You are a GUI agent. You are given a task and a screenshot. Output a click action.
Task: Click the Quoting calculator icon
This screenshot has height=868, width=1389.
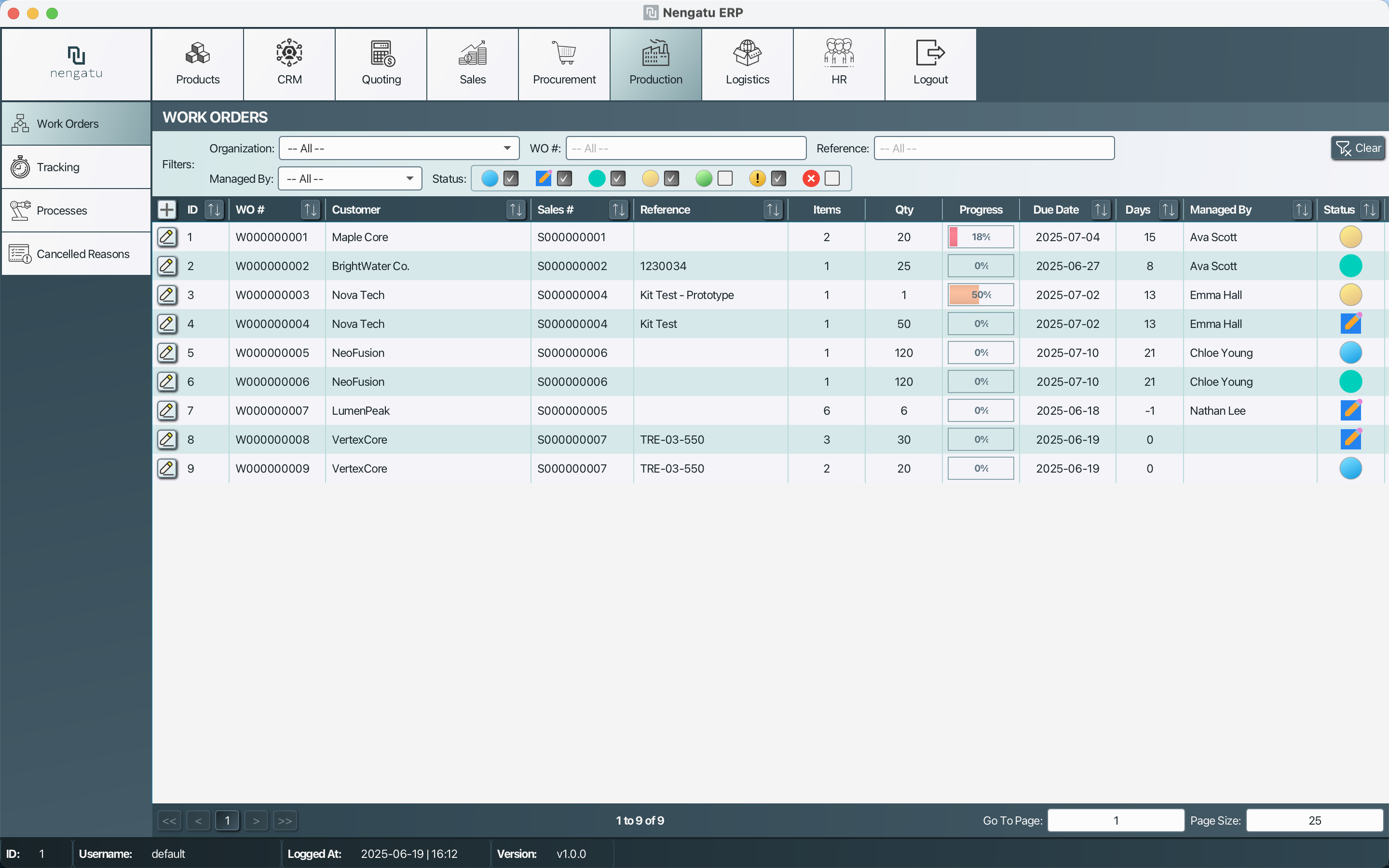[381, 54]
